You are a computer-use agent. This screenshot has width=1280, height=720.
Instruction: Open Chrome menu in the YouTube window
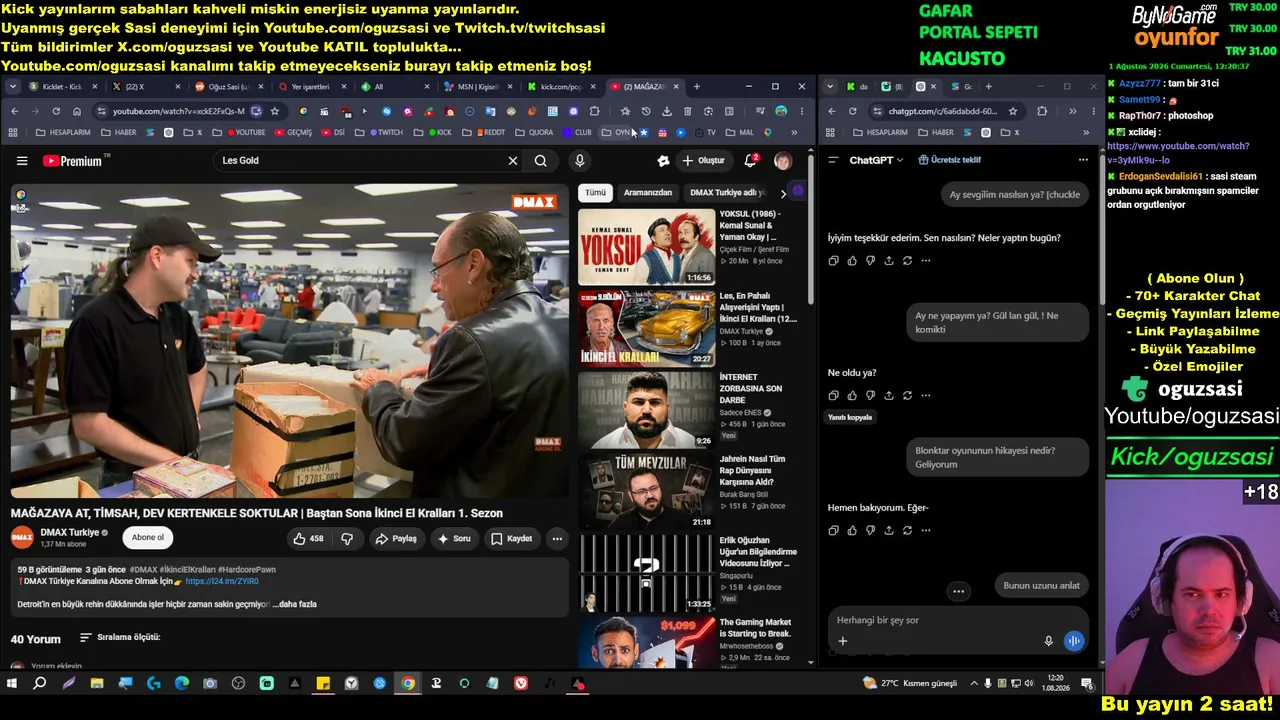click(x=801, y=111)
